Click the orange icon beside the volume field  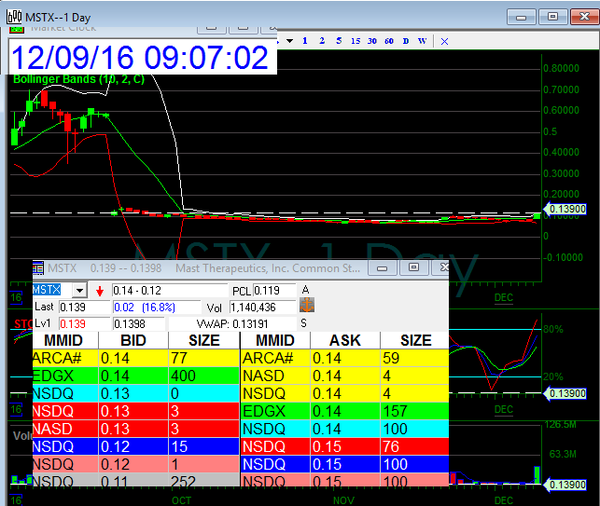308,306
